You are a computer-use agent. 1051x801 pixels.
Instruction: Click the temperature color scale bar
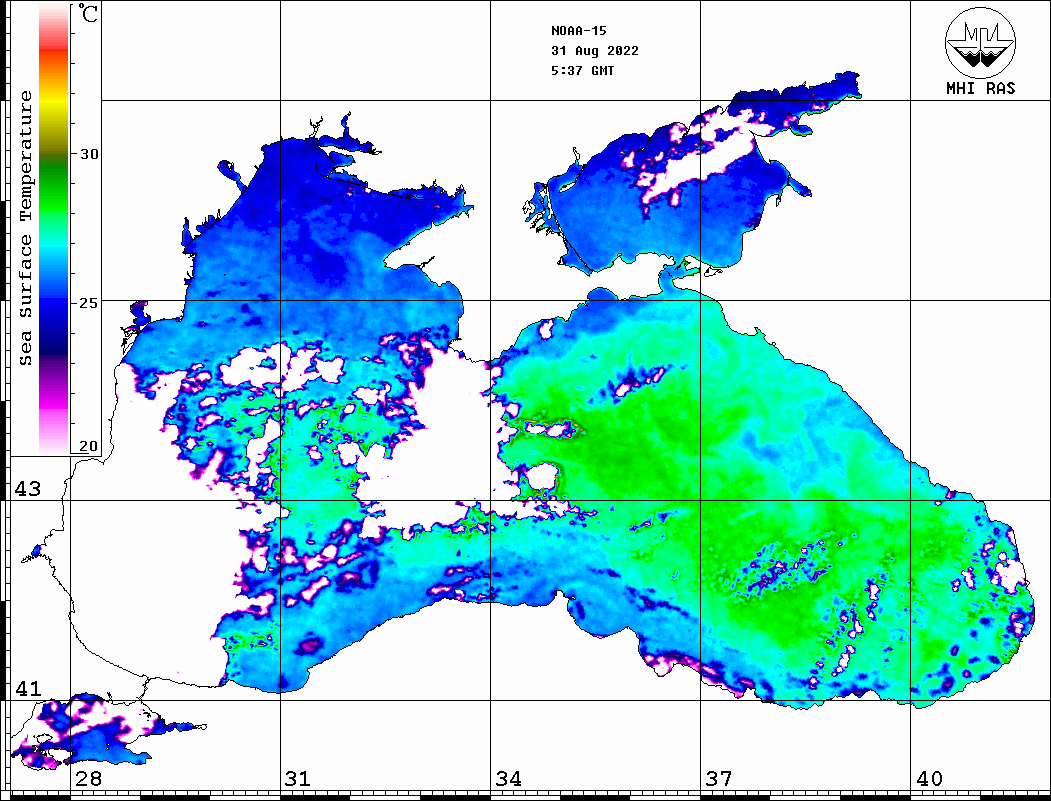[x=54, y=229]
